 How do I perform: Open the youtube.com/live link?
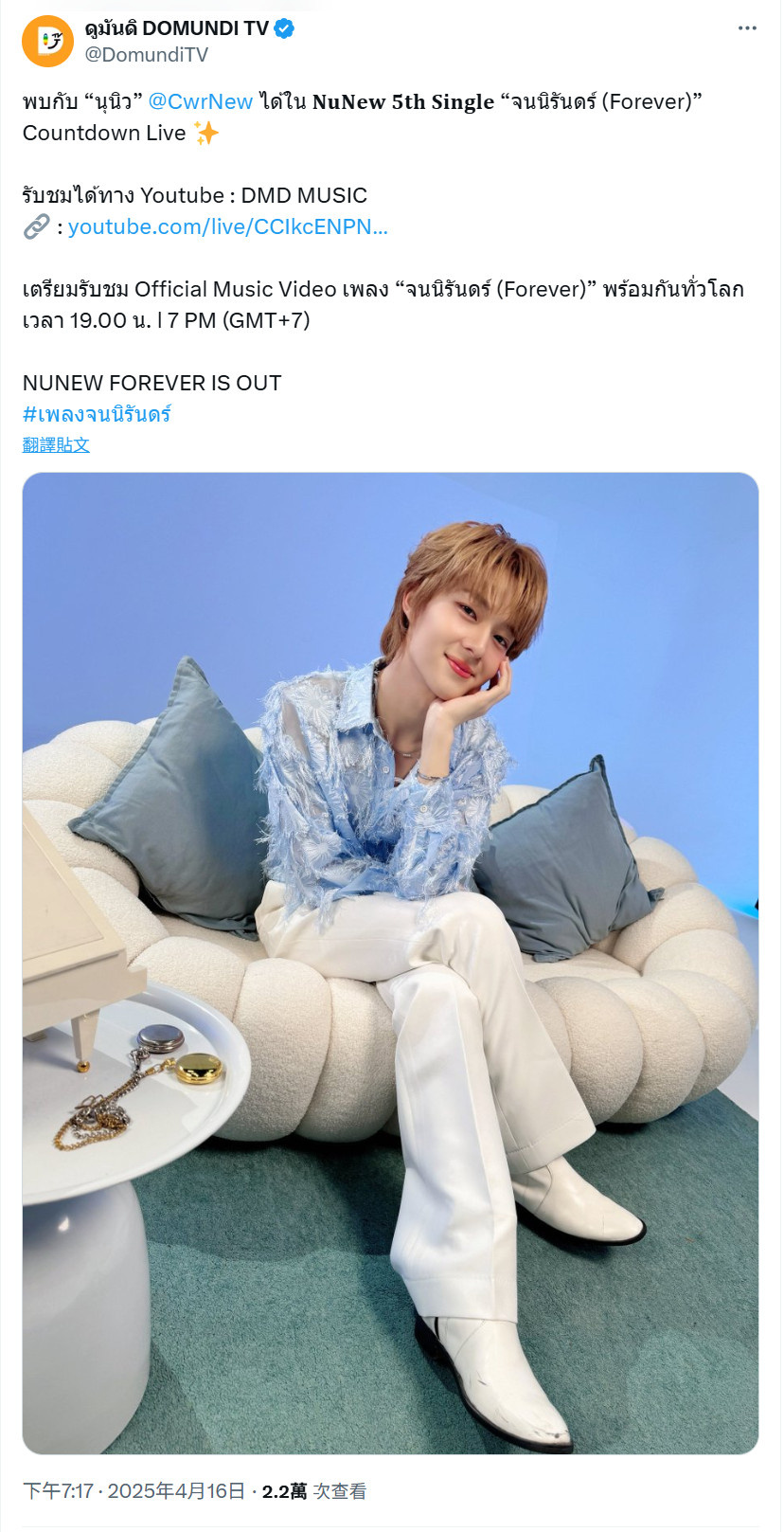227,226
